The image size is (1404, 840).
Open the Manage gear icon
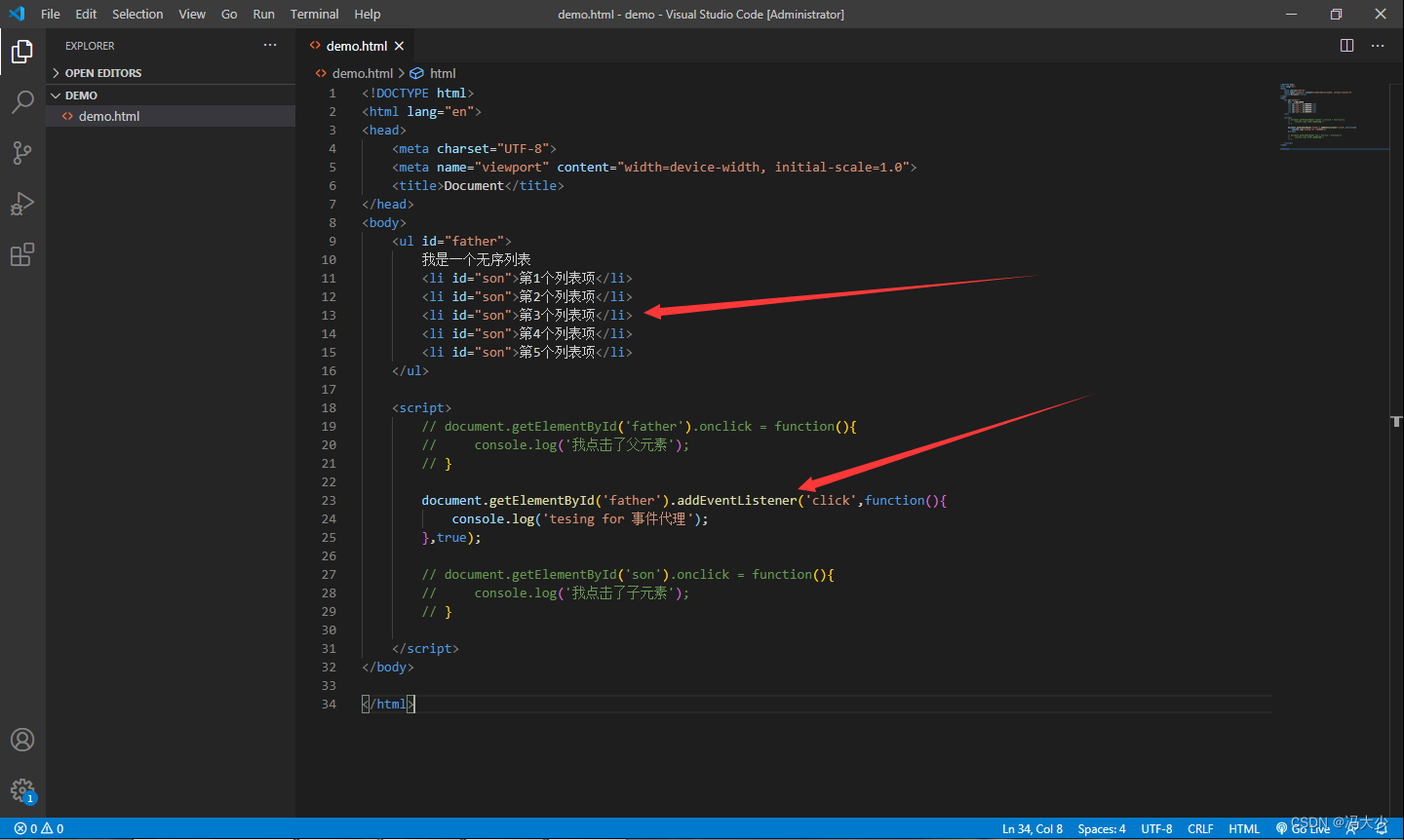click(22, 790)
